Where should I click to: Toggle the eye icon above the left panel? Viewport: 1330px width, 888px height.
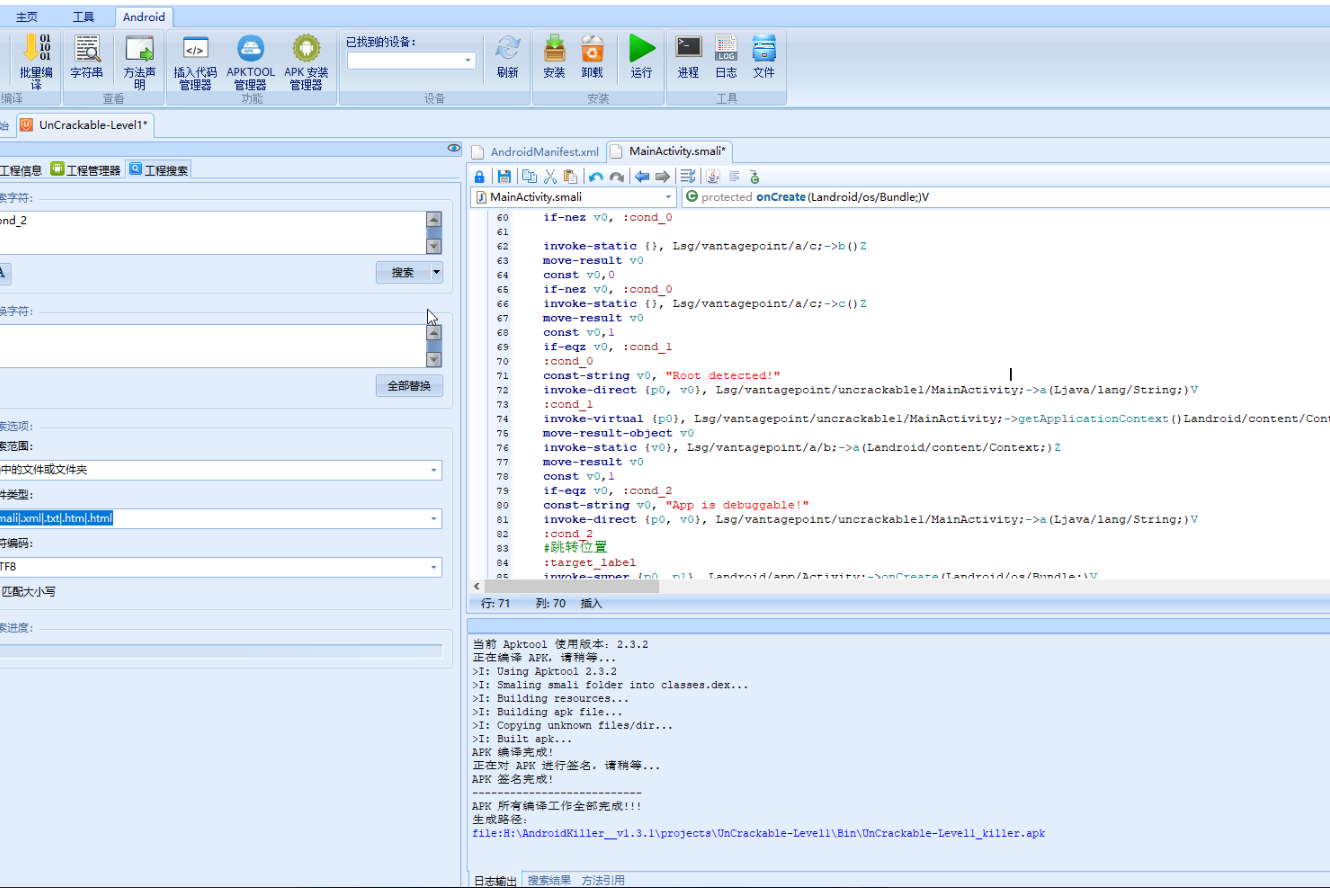point(454,148)
